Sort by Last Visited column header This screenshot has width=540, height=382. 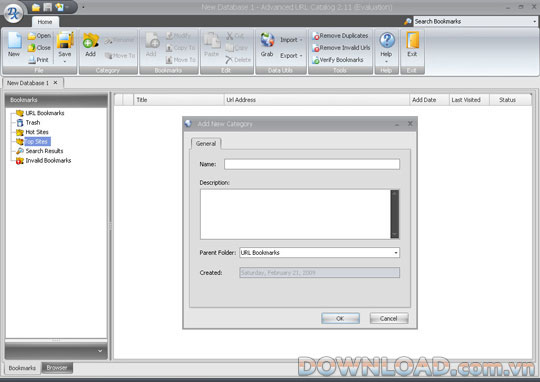[x=469, y=100]
